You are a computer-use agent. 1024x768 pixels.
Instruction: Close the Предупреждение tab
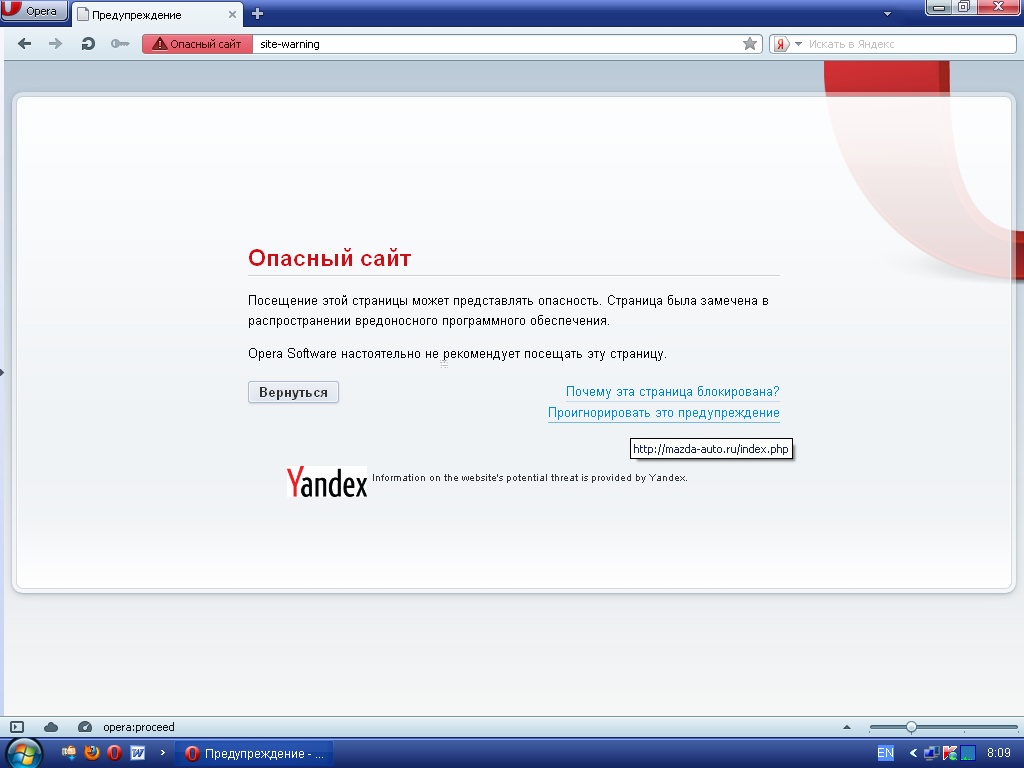[x=232, y=14]
